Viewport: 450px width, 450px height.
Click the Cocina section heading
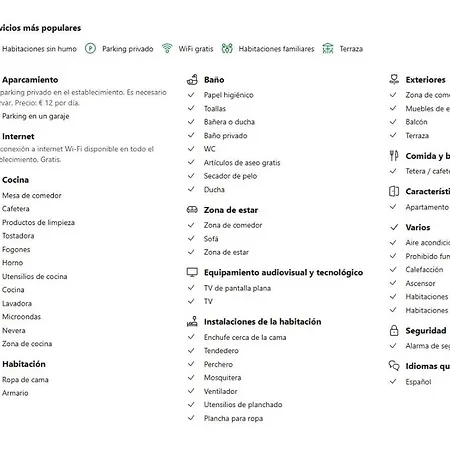[15, 180]
